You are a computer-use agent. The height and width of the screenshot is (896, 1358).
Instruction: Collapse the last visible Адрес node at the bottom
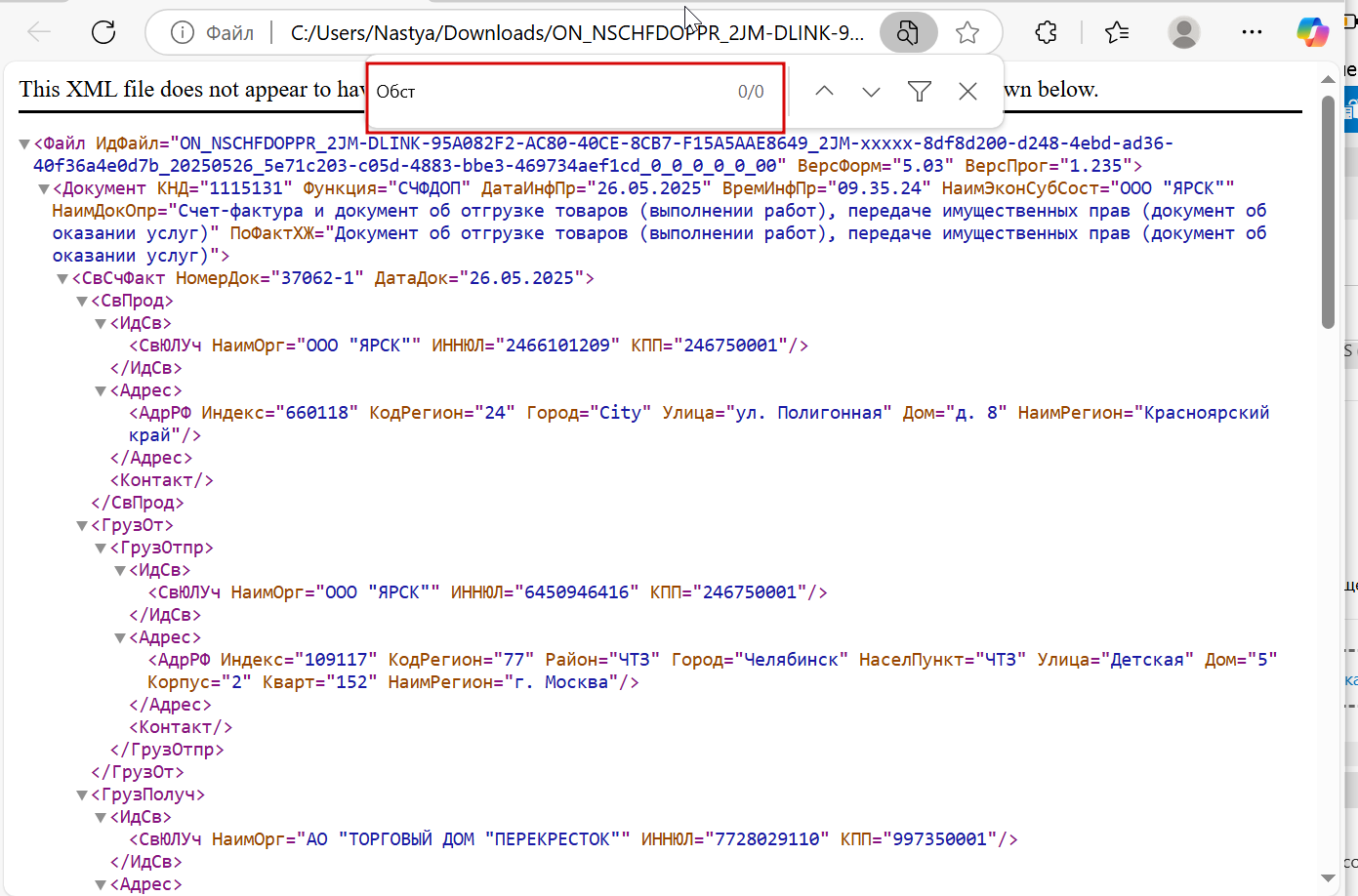[101, 885]
